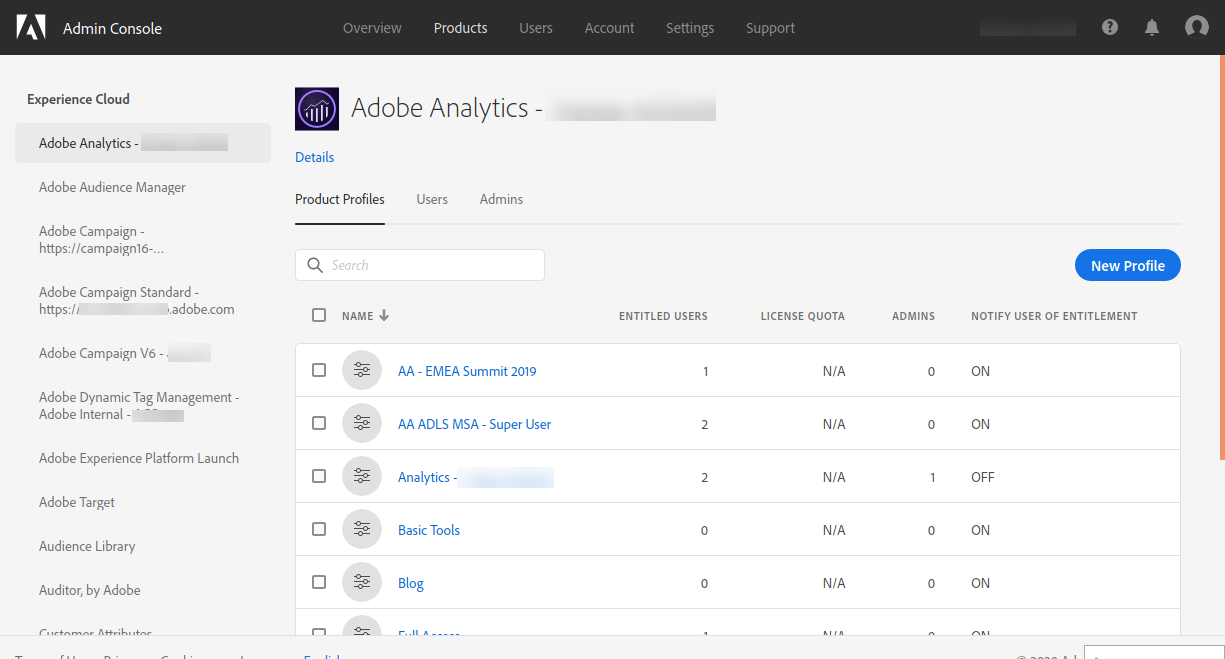Check the AA ADLS MSA - Super User checkbox

click(319, 423)
